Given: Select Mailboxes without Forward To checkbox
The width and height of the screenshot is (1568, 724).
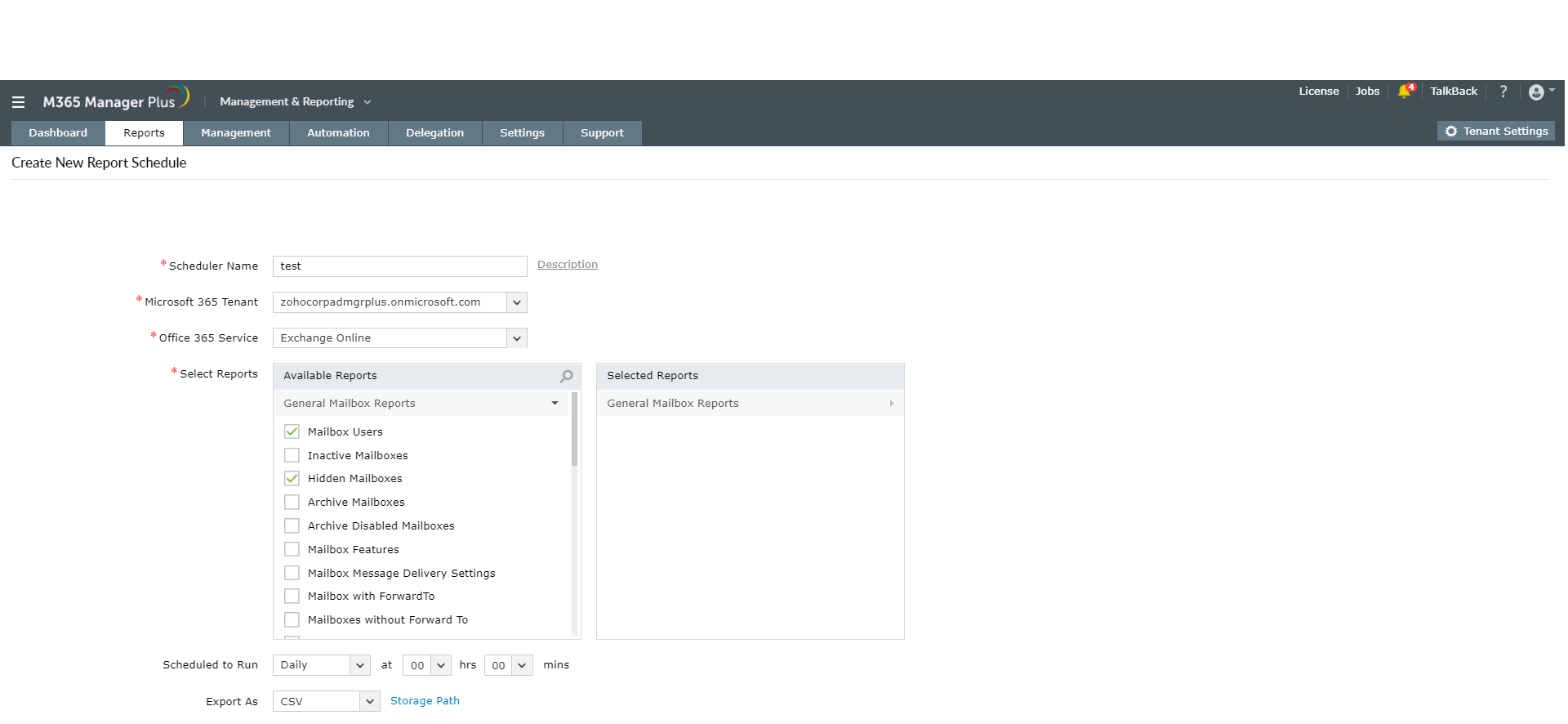Looking at the screenshot, I should (292, 619).
